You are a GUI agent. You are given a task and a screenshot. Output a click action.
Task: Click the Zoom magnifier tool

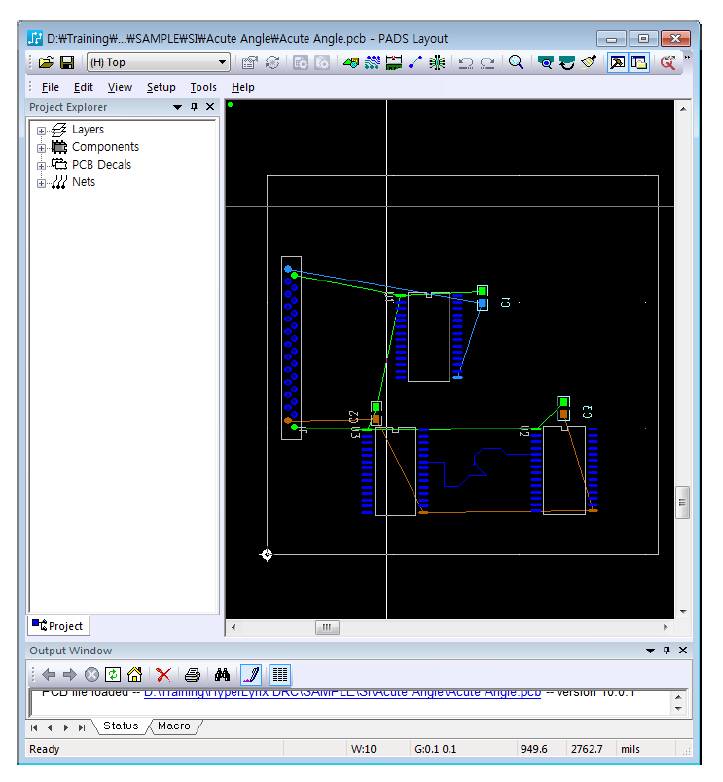coord(516,62)
